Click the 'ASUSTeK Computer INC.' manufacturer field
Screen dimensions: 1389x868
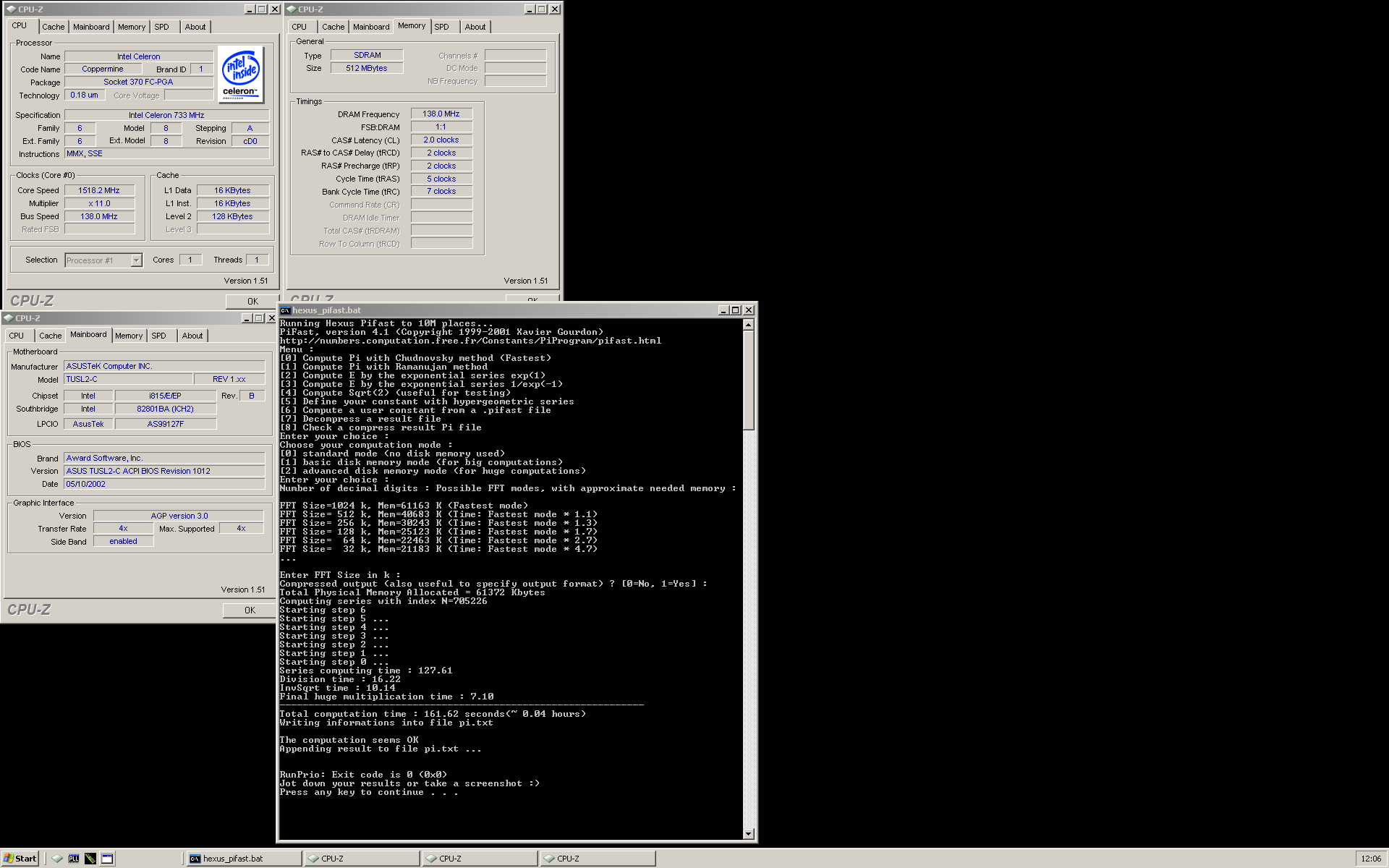pos(164,367)
